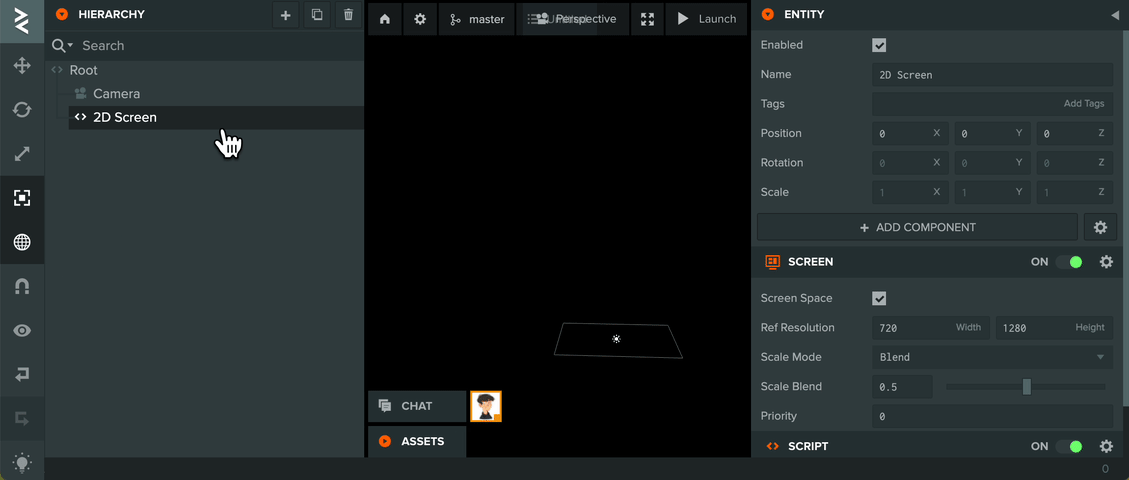The width and height of the screenshot is (1129, 480).
Task: Adjust the Scale Blend slider handle
Action: [x=1026, y=387]
